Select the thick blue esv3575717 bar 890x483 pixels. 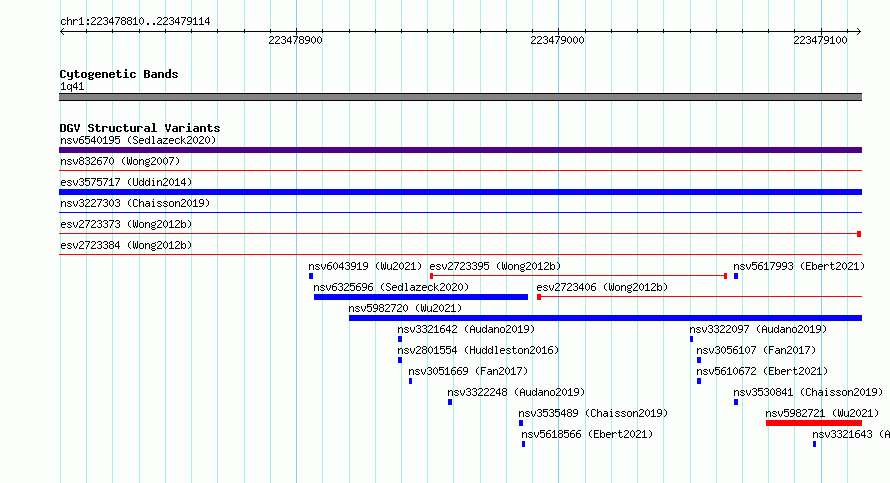pos(460,192)
